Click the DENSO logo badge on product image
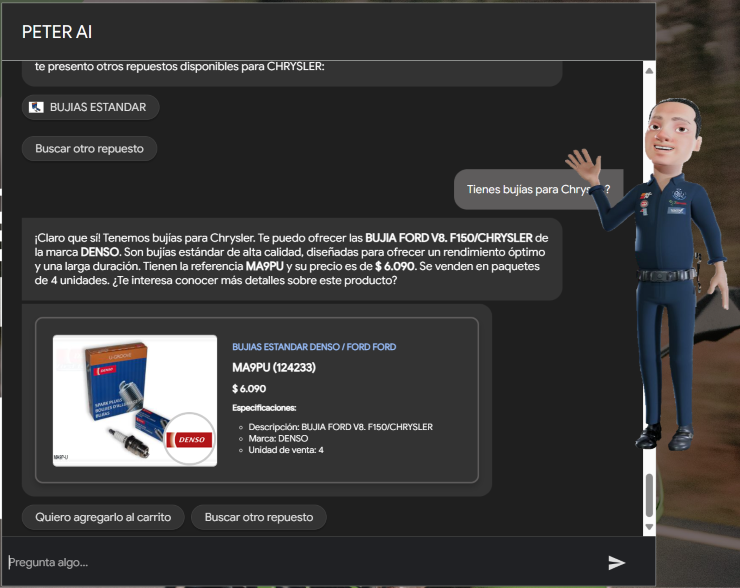 (190, 439)
